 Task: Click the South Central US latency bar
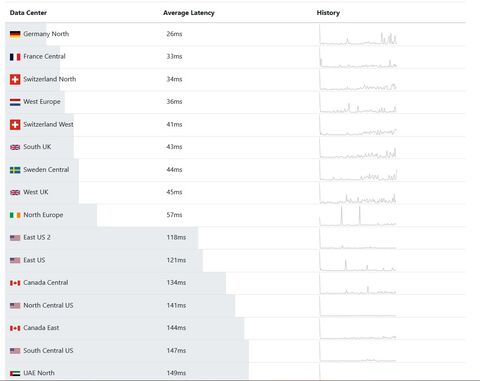click(x=127, y=351)
